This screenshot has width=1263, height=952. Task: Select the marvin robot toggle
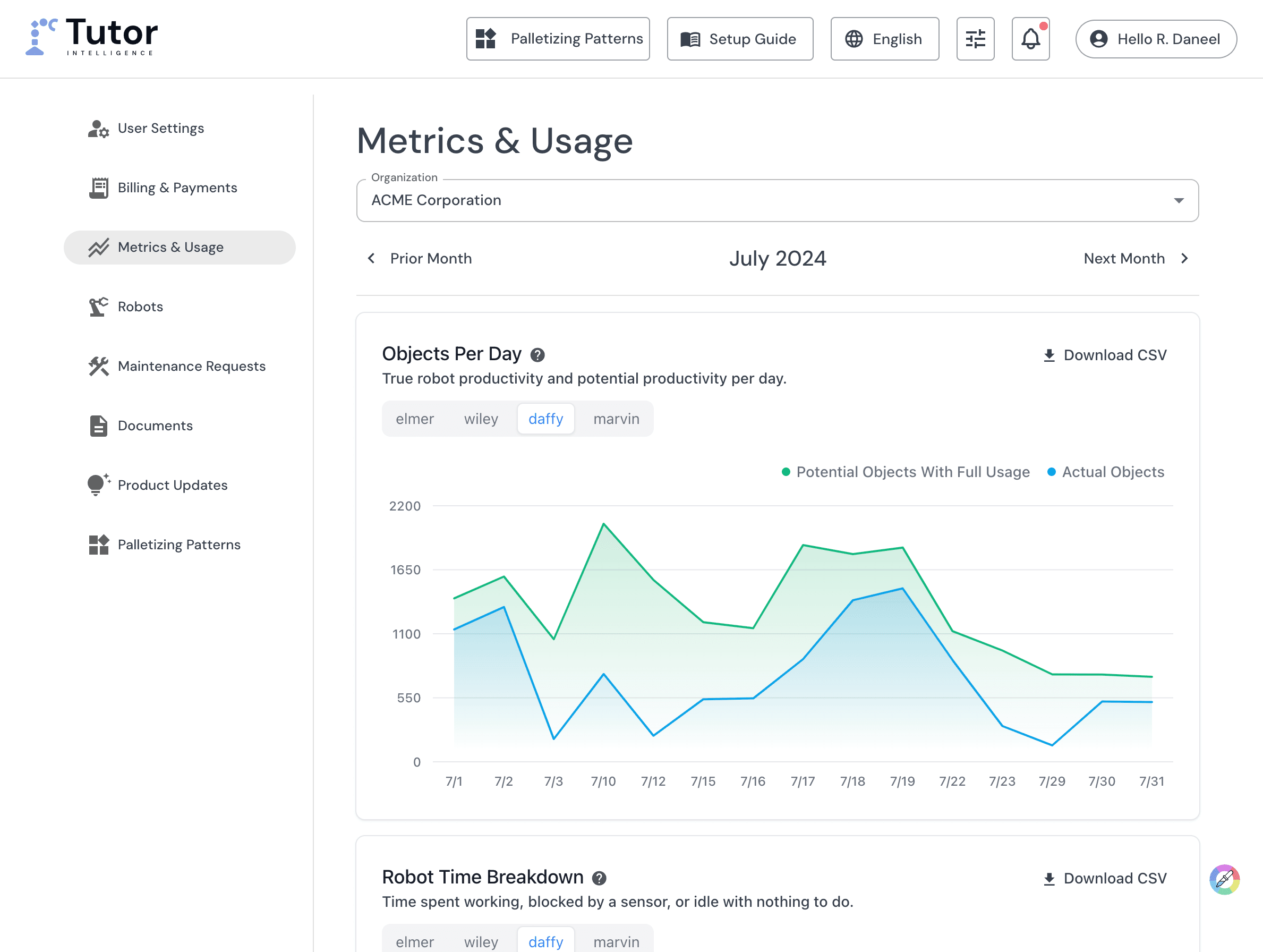coord(616,419)
